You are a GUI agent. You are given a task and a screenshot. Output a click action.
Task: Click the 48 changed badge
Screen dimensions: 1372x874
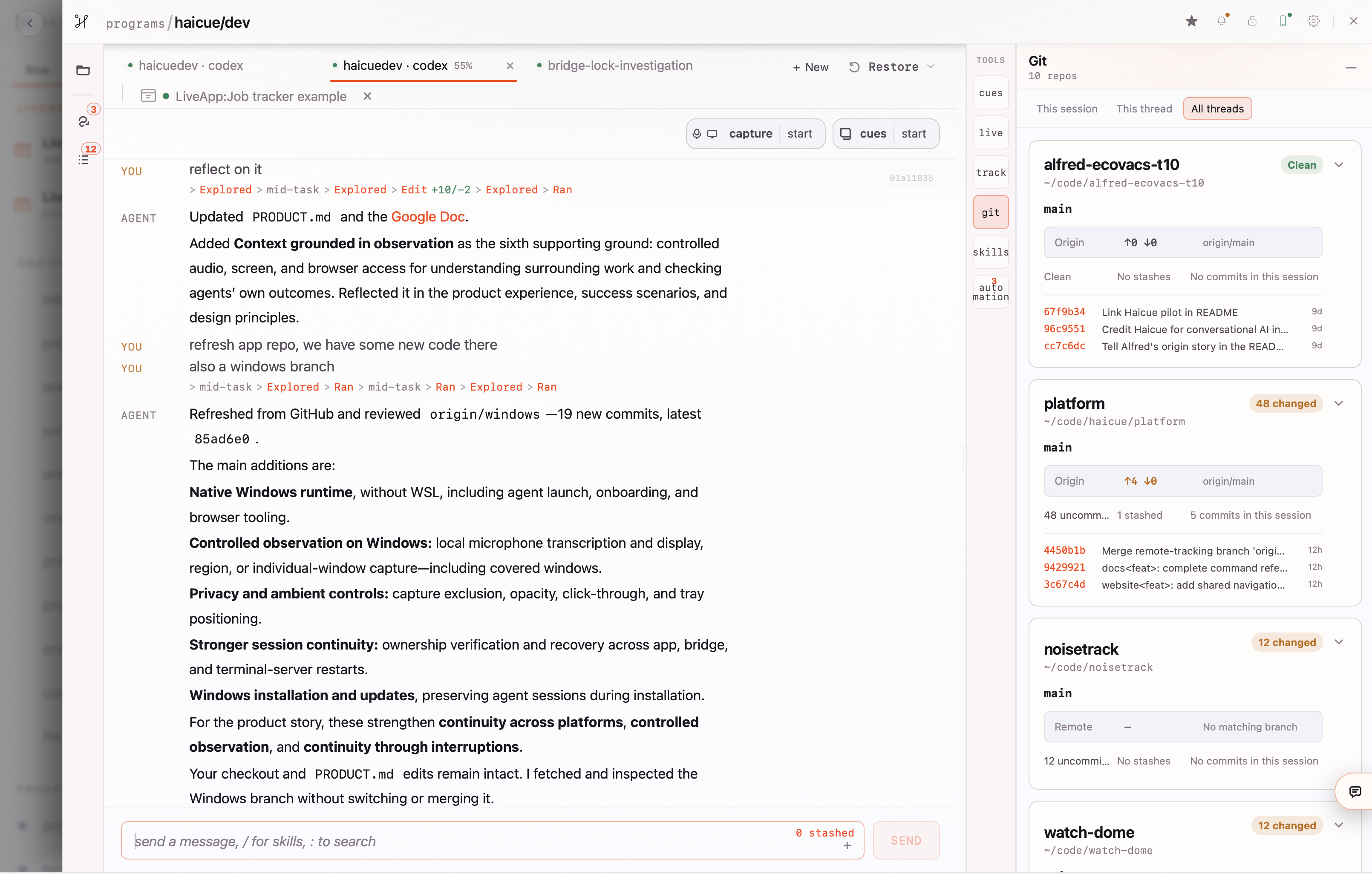(x=1286, y=404)
